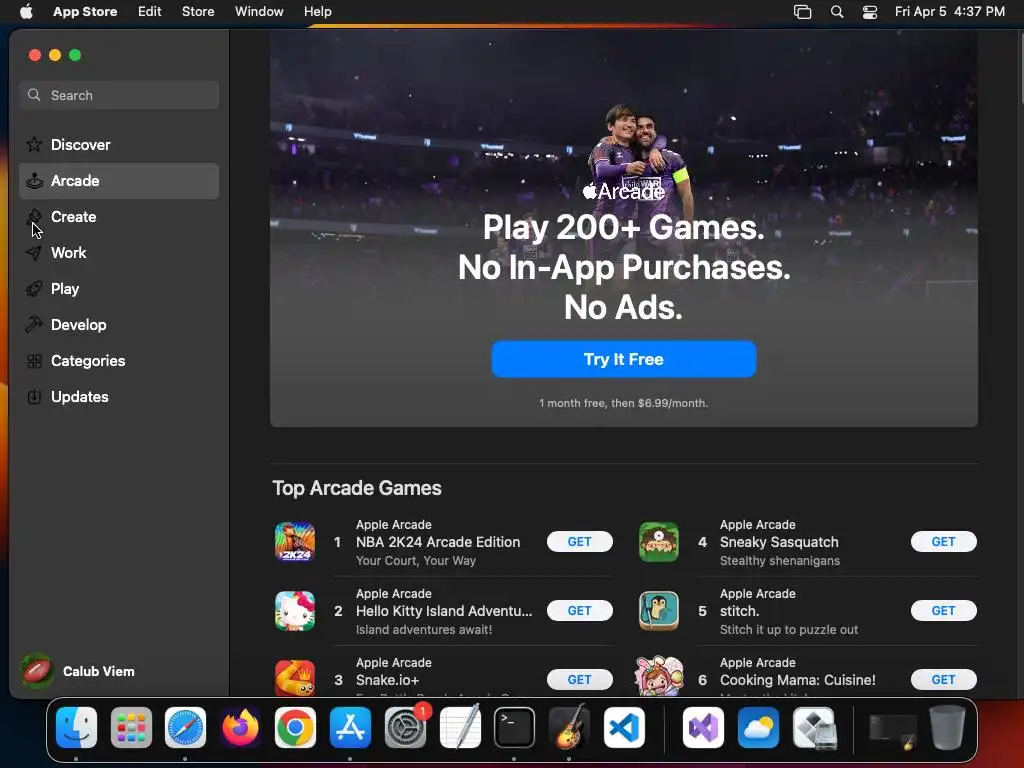Click "Stitch it up to puzzle out" text
1024x768 pixels.
(x=789, y=630)
